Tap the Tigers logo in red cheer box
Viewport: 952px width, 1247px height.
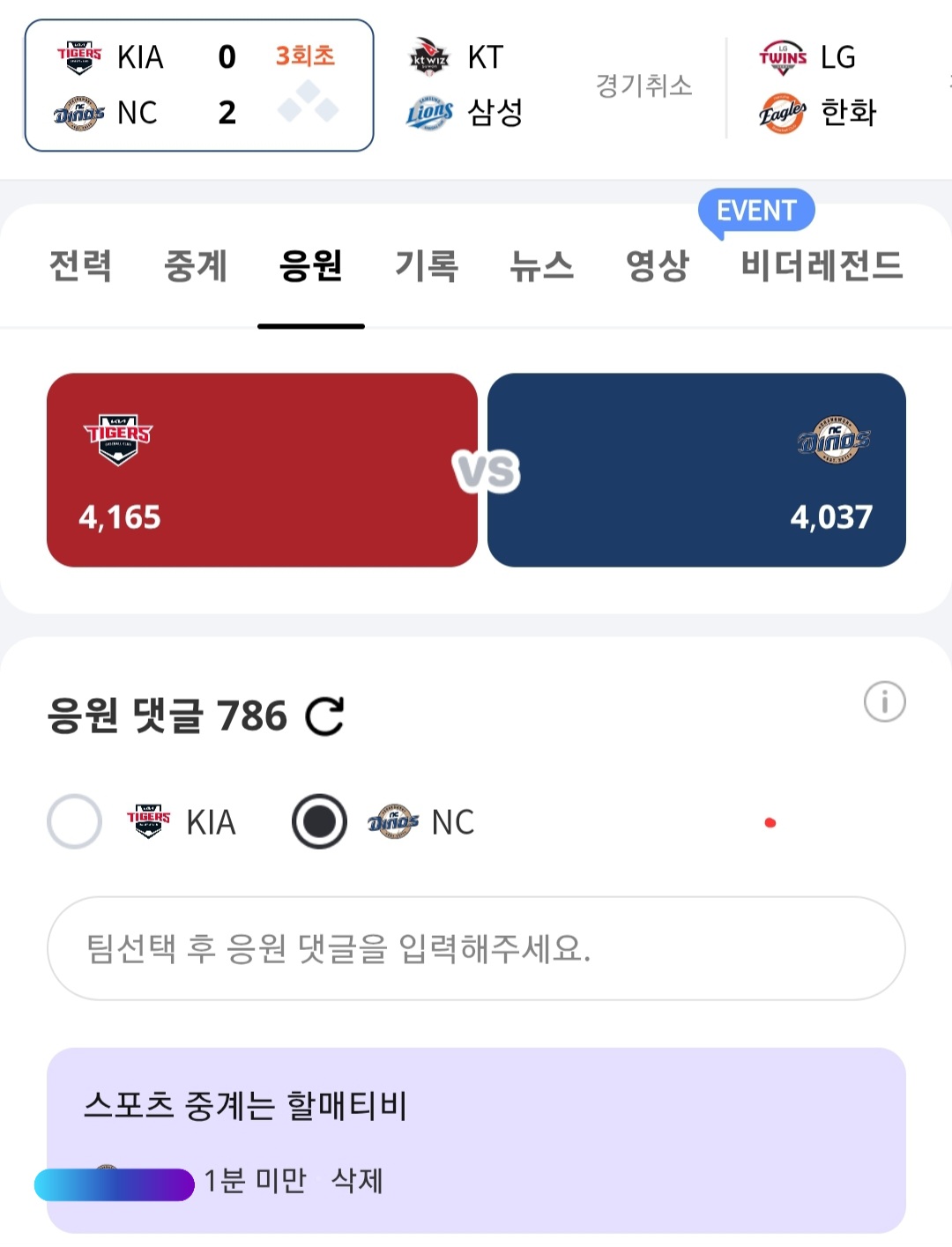[118, 438]
